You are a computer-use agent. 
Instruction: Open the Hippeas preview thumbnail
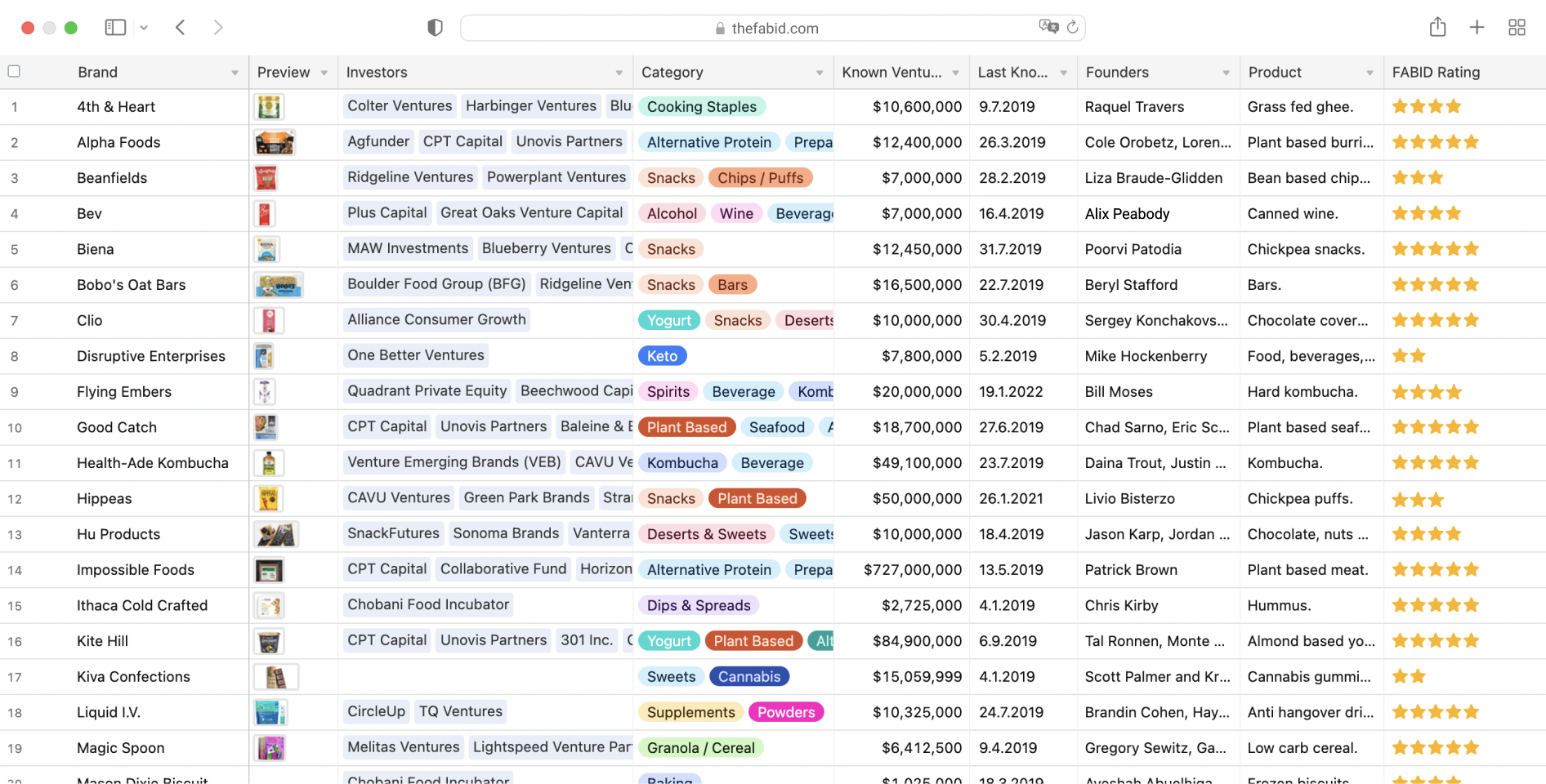tap(268, 499)
